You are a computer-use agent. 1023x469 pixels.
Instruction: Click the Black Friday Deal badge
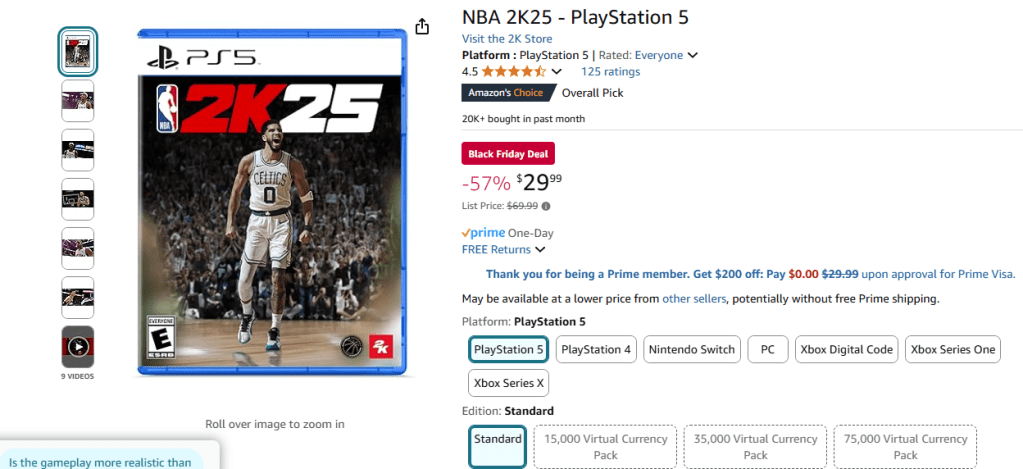pyautogui.click(x=508, y=154)
